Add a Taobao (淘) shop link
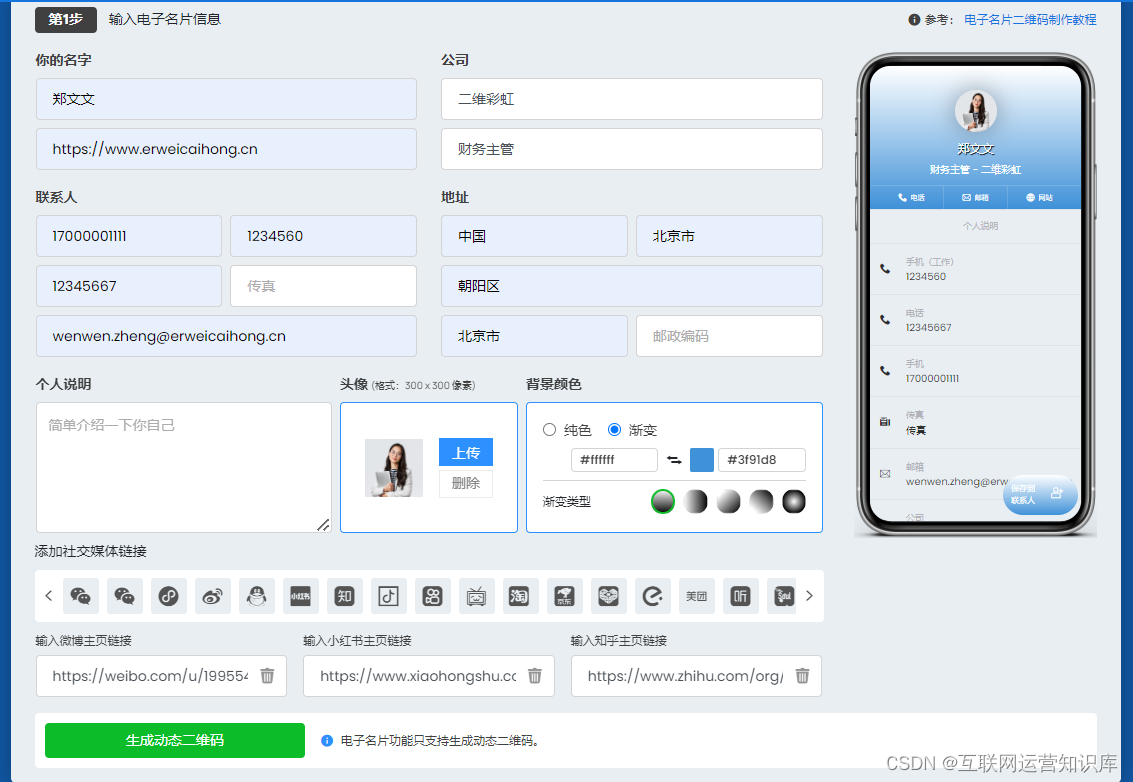 pos(520,596)
